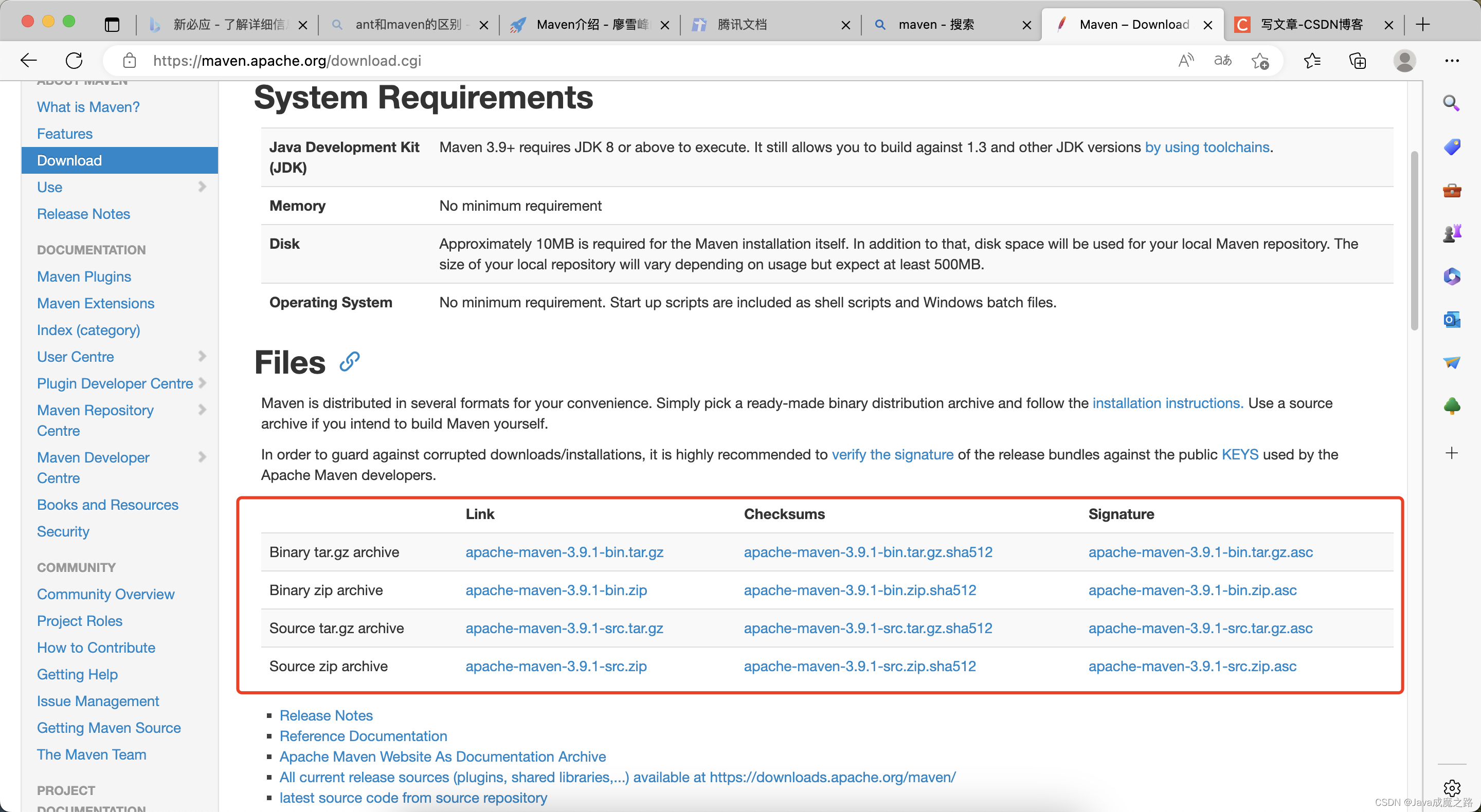
Task: Open the sidebar Microsoft 365 icon
Action: (1452, 276)
